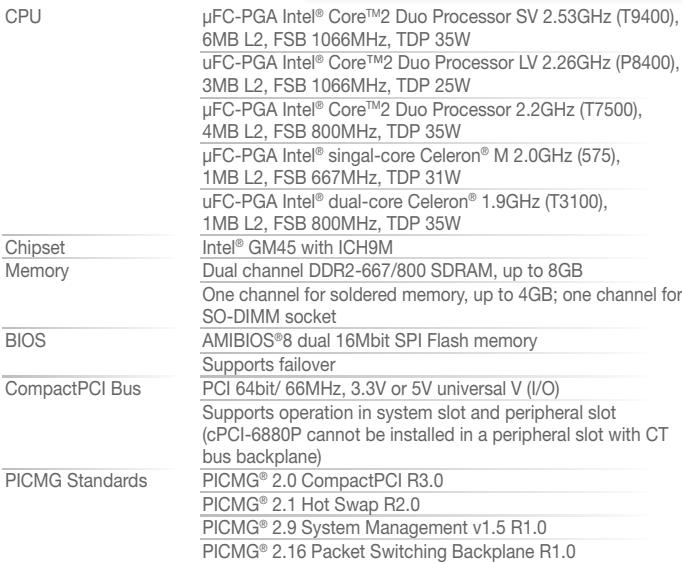Click the BIOS label
Image resolution: width=682 pixels, height=564 pixels.
[x=25, y=340]
